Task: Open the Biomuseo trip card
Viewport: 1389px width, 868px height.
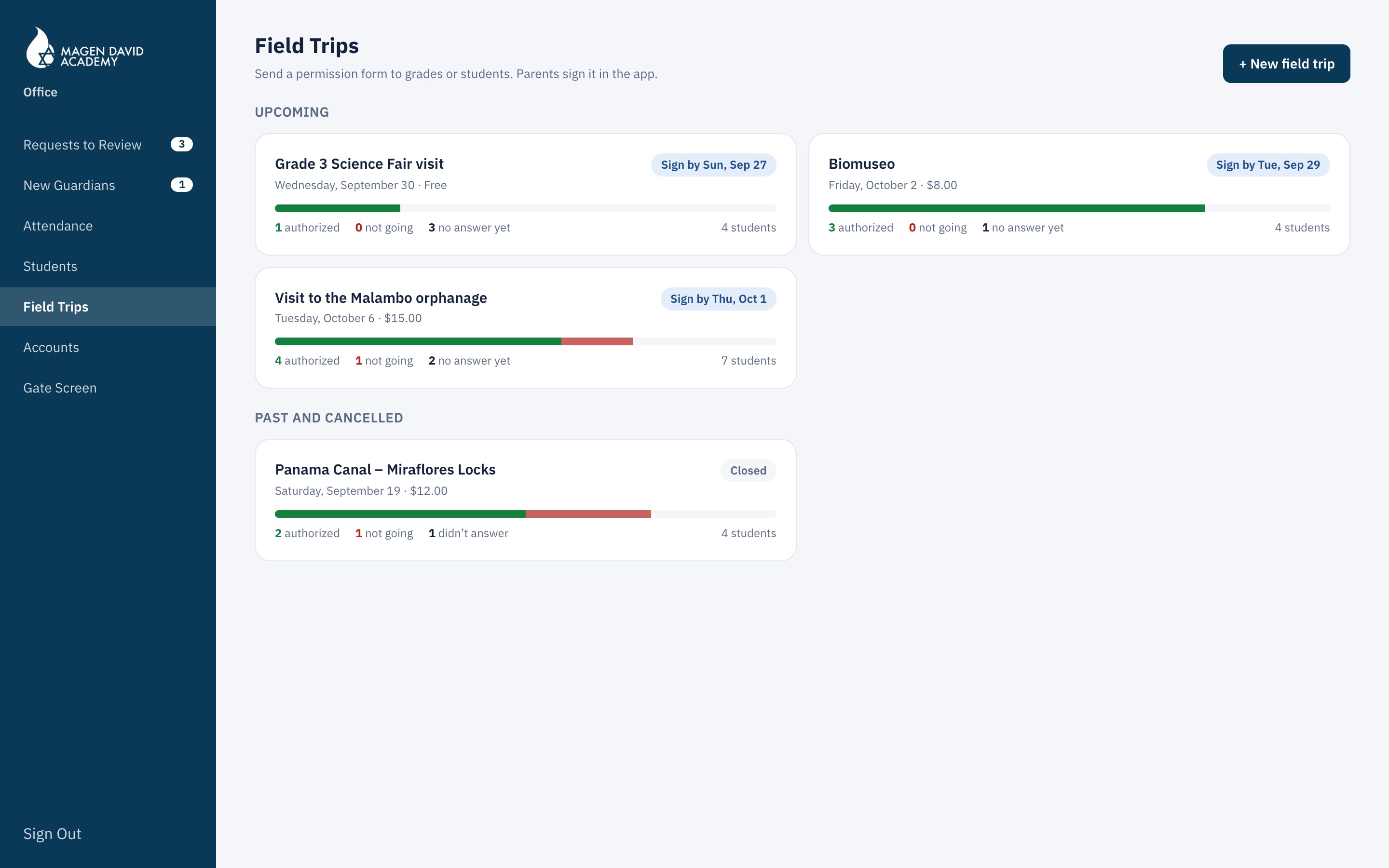Action: point(1079,195)
